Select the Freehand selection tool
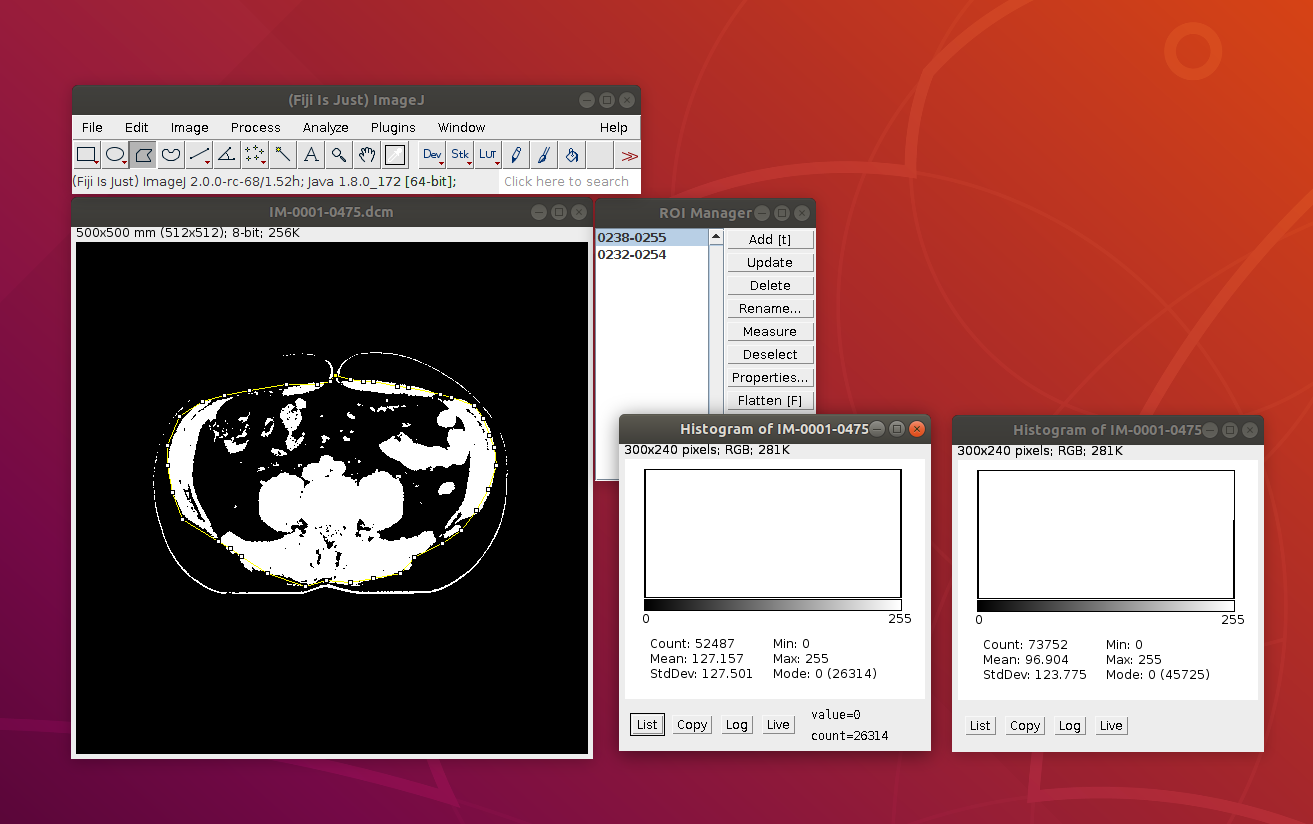This screenshot has width=1313, height=824. tap(171, 155)
